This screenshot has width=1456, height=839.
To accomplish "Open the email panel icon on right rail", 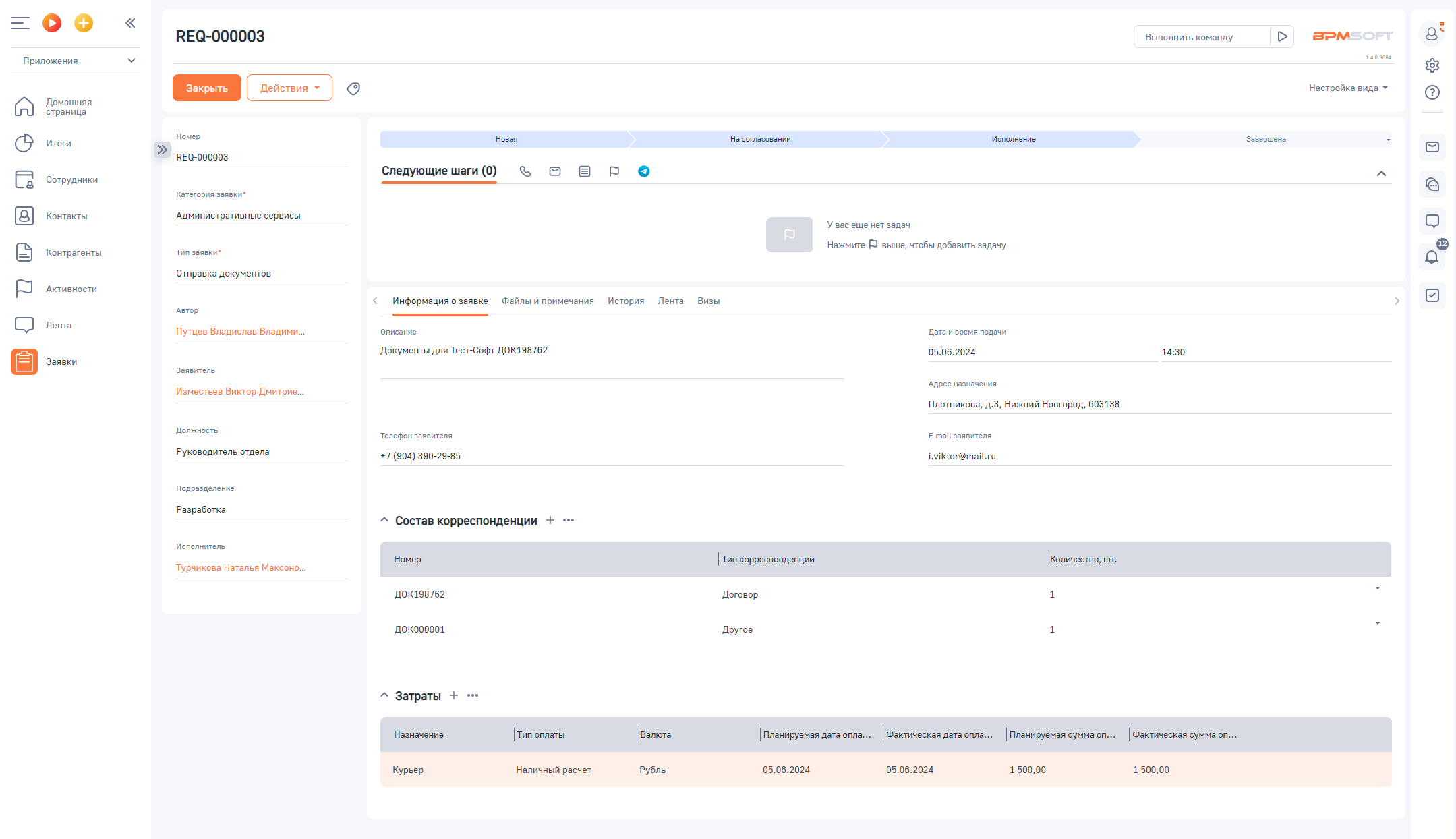I will [x=1432, y=147].
